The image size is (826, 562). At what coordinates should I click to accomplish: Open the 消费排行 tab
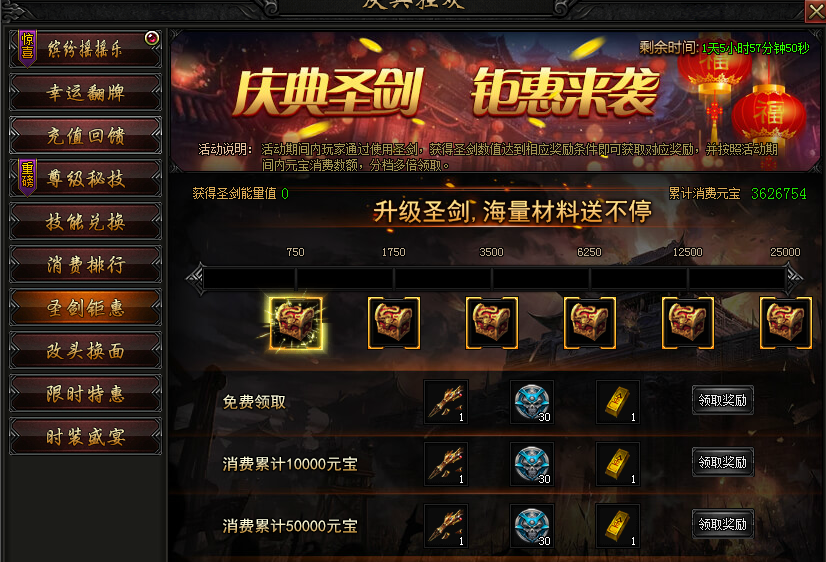point(85,264)
